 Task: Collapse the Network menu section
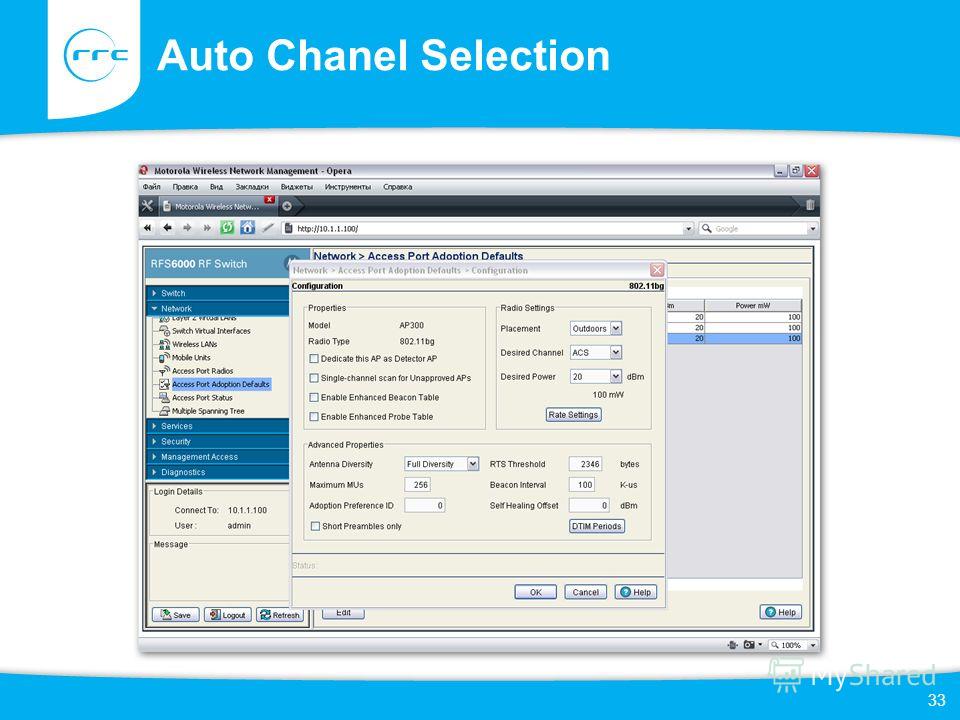point(217,309)
